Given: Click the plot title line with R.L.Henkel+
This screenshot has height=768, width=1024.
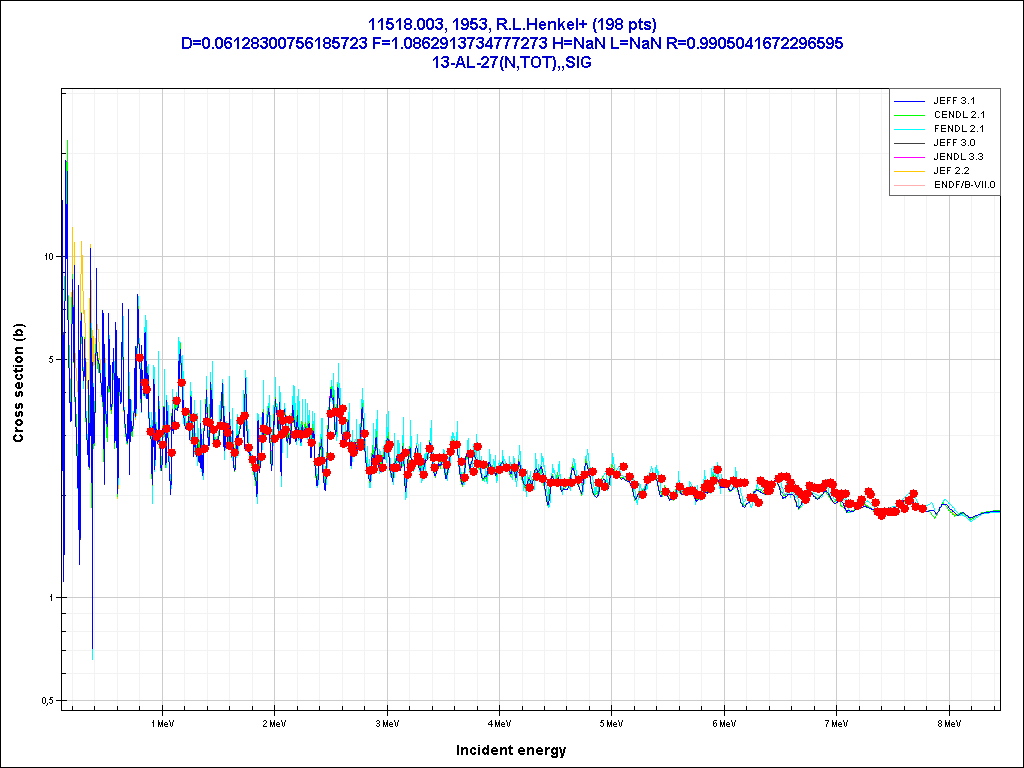Looking at the screenshot, I should 512,24.
